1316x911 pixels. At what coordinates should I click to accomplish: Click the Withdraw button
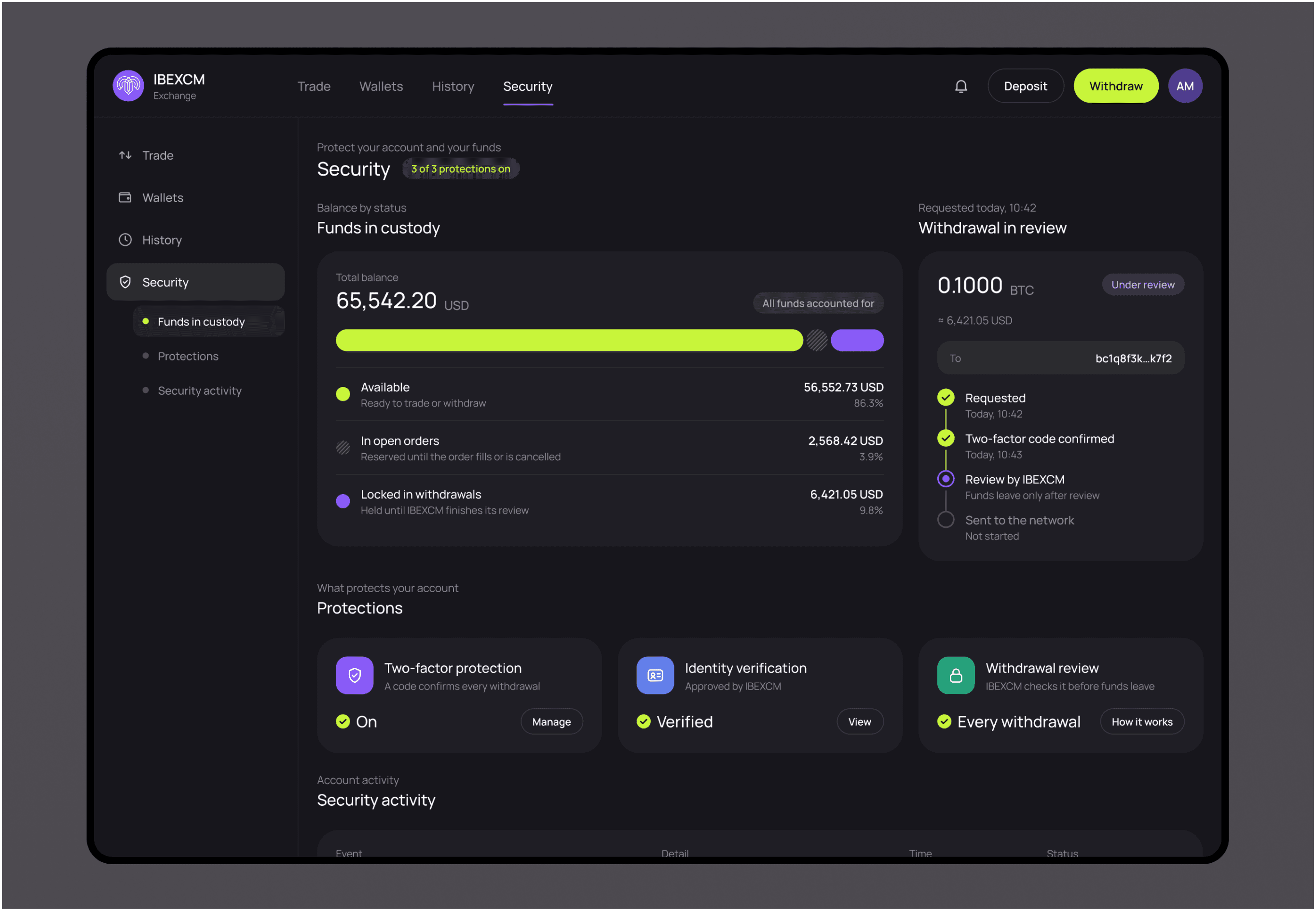coord(1116,86)
